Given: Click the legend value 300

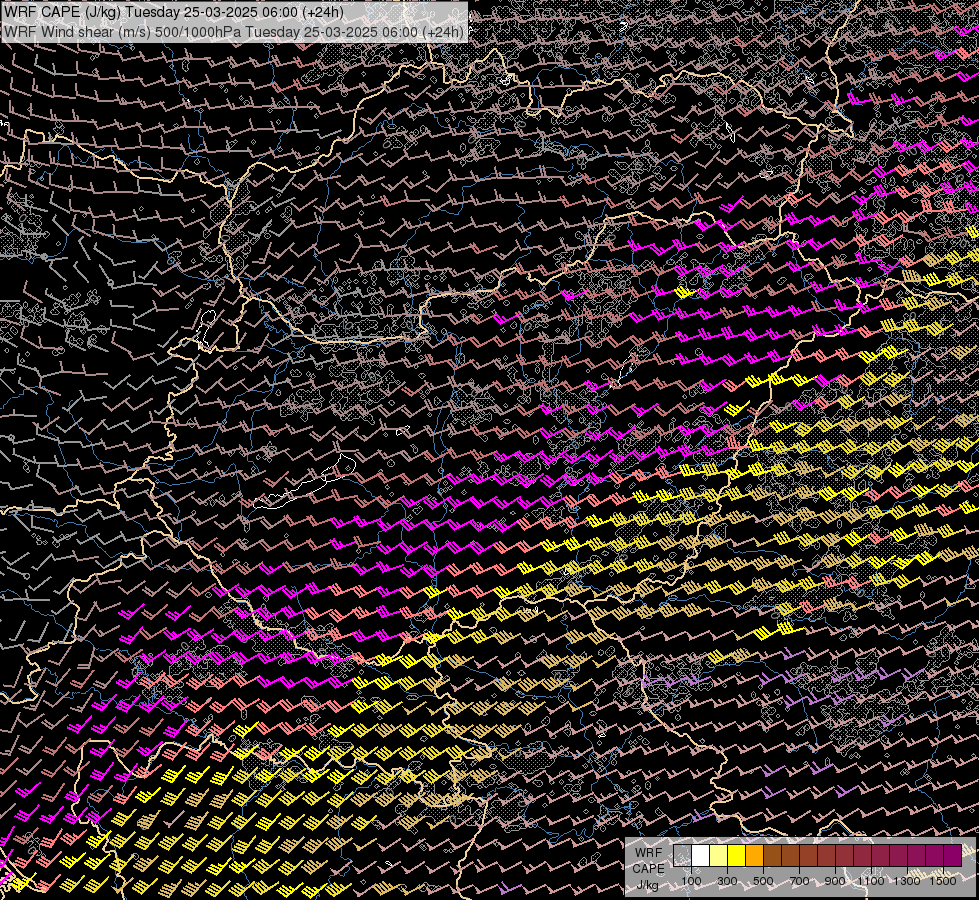Looking at the screenshot, I should [727, 881].
